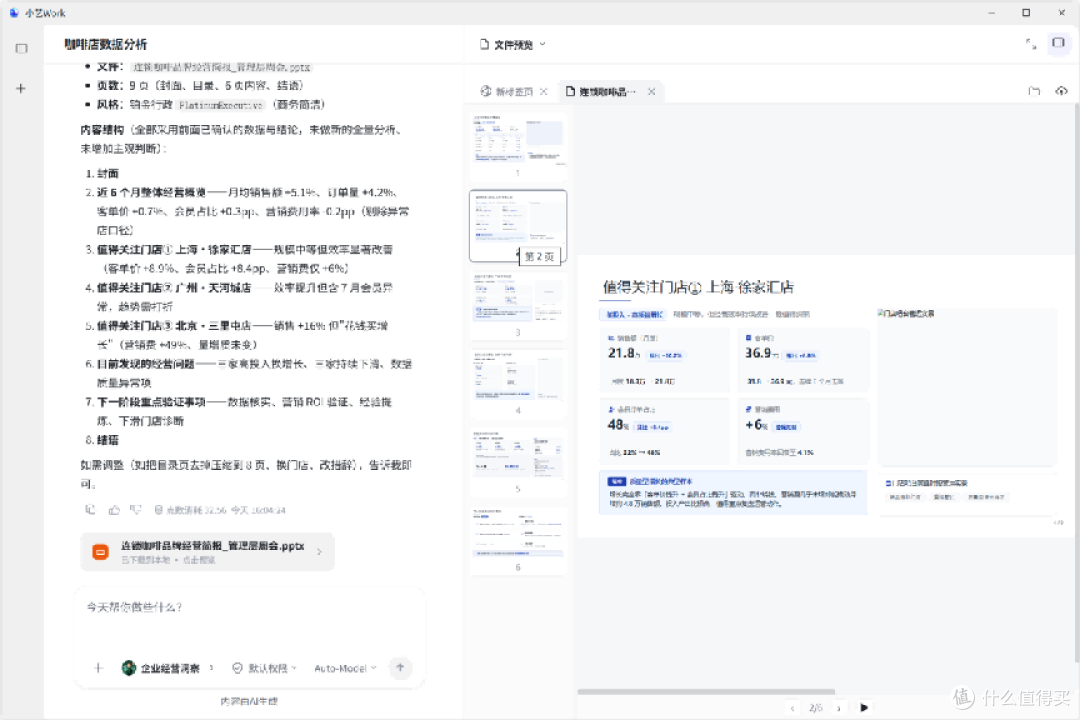Maximize the 小艺Work window
The width and height of the screenshot is (1080, 720).
[1026, 12]
